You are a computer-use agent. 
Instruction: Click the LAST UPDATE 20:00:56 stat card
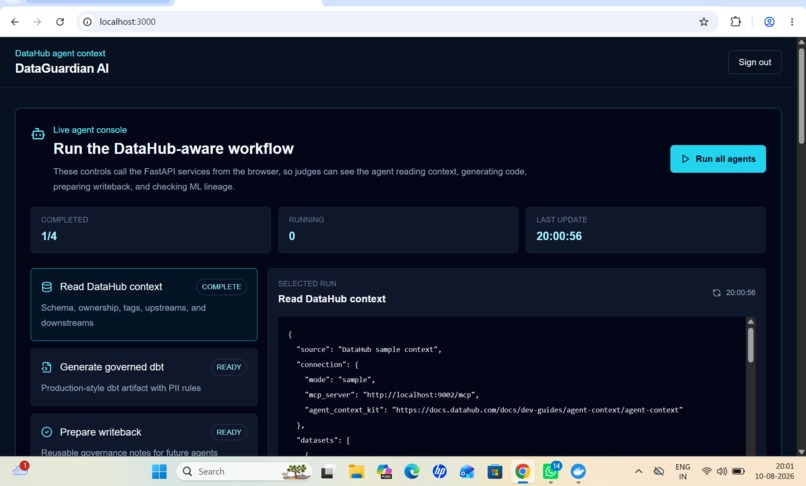(x=646, y=230)
